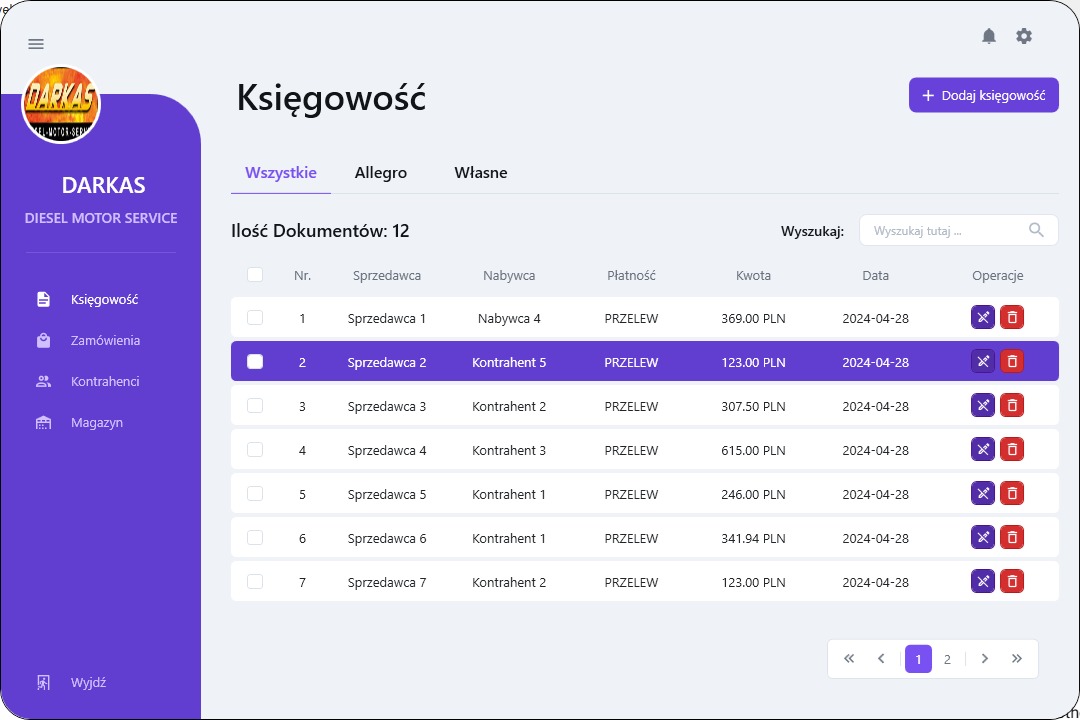Check the checkbox for row Sprzedawca 5

pos(255,493)
